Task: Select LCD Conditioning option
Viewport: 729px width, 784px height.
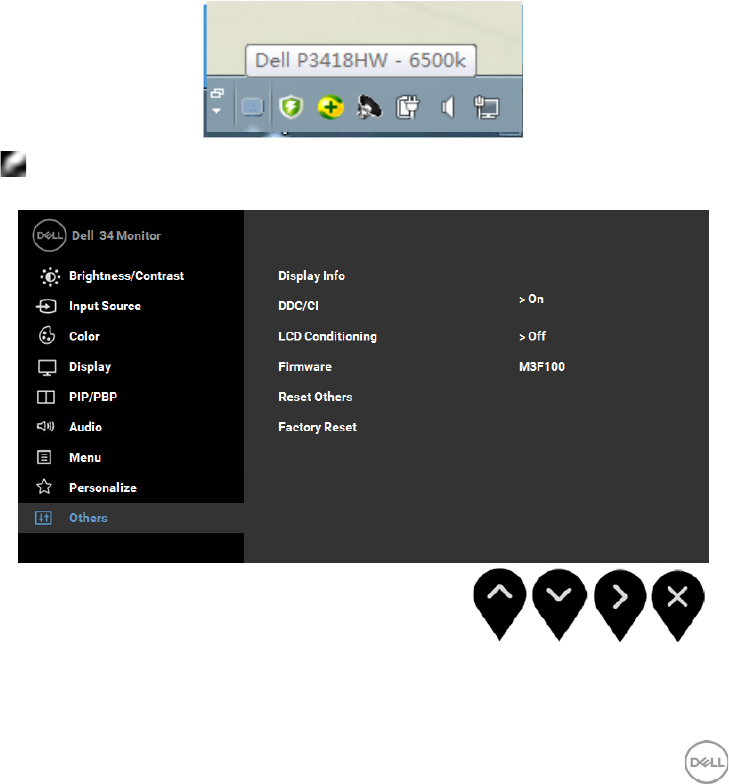Action: tap(328, 336)
